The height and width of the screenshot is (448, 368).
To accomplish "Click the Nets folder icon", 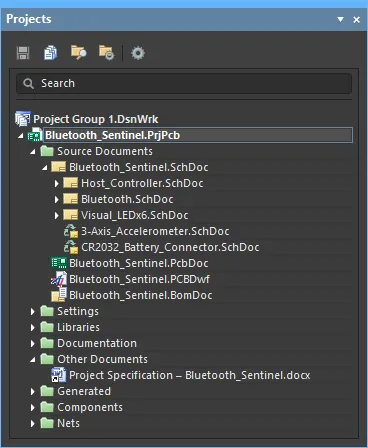I will [47, 423].
